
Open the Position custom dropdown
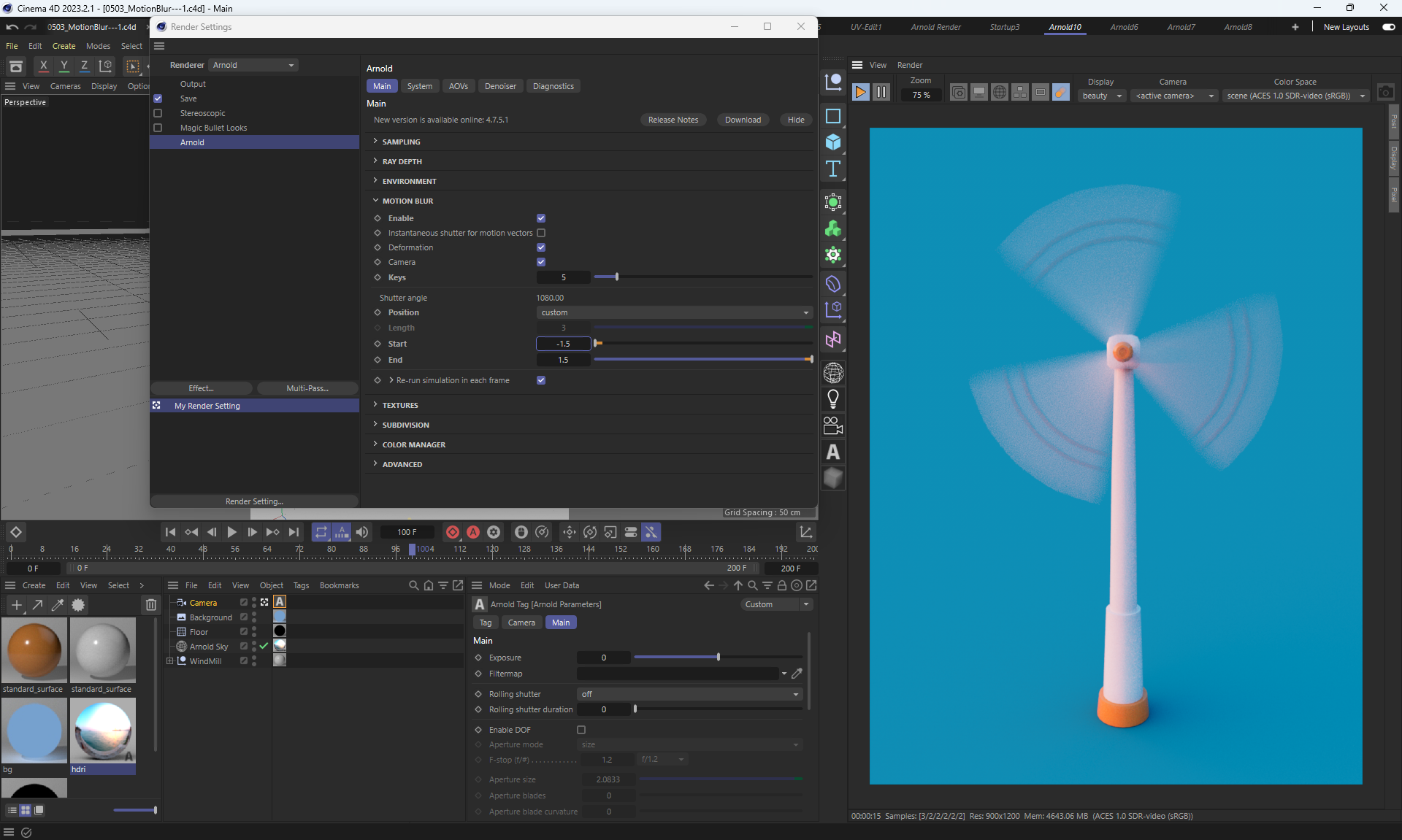point(674,312)
